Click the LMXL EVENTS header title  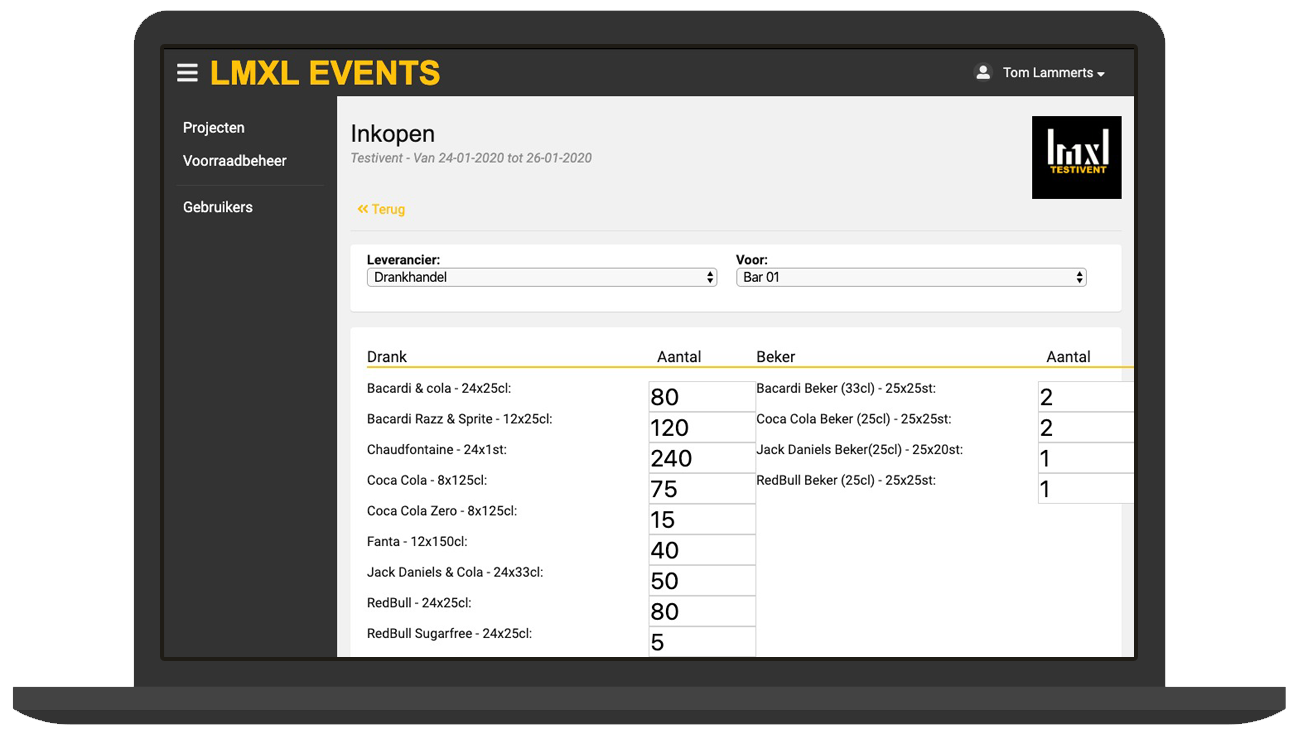click(x=325, y=73)
